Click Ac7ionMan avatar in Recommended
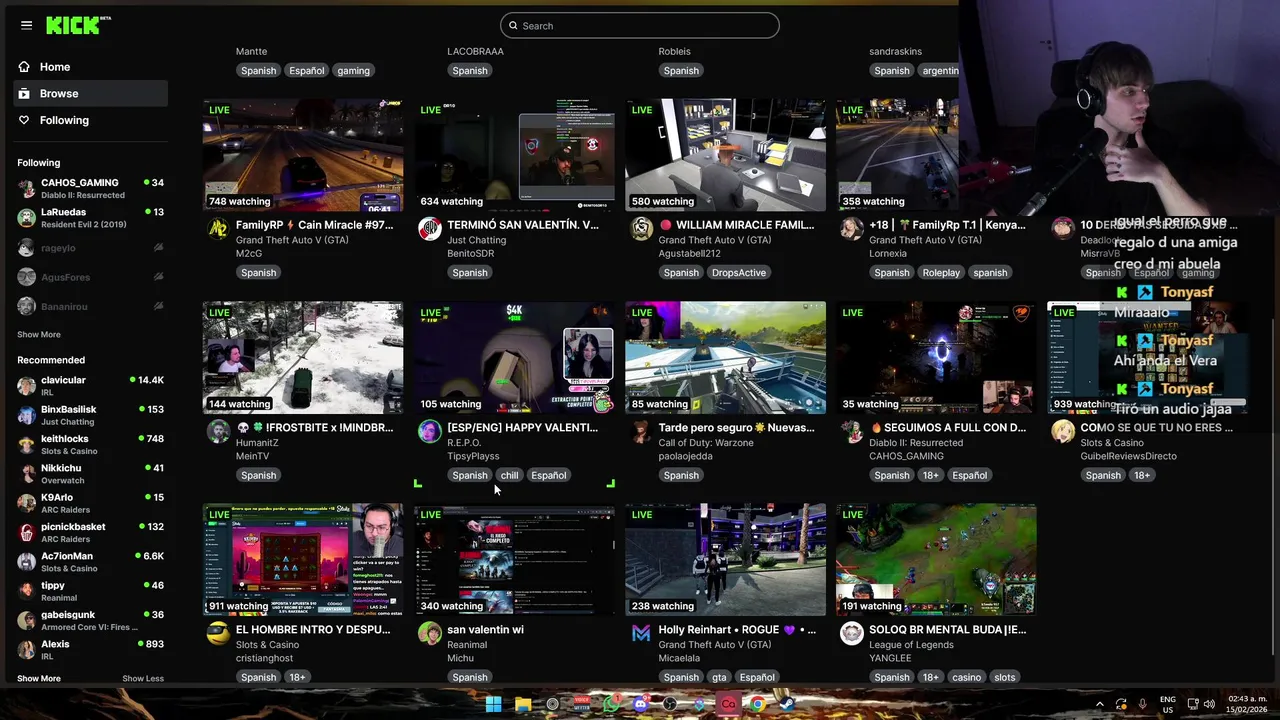1280x720 pixels. coord(27,562)
